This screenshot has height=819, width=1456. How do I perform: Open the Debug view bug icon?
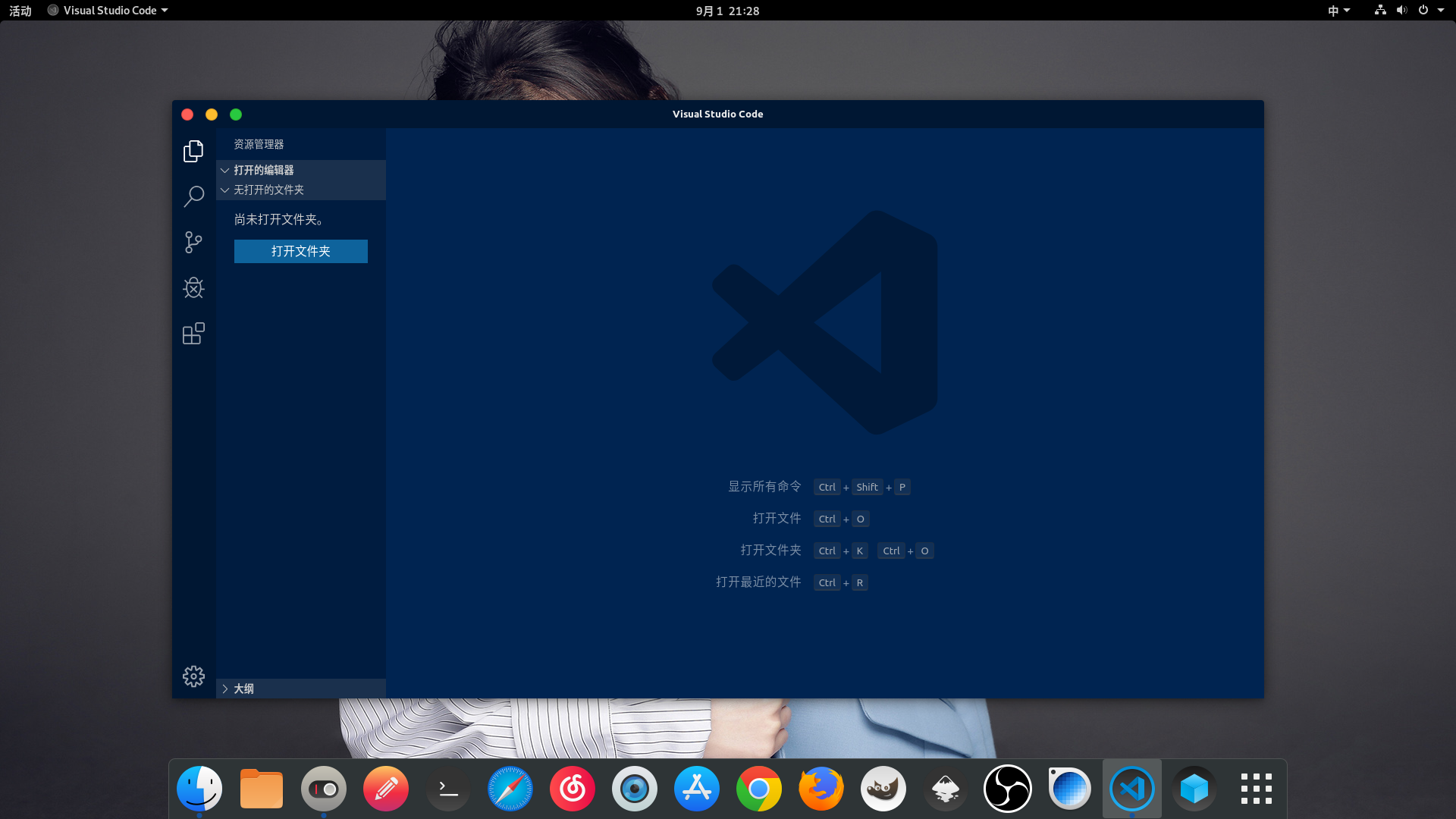pyautogui.click(x=193, y=287)
